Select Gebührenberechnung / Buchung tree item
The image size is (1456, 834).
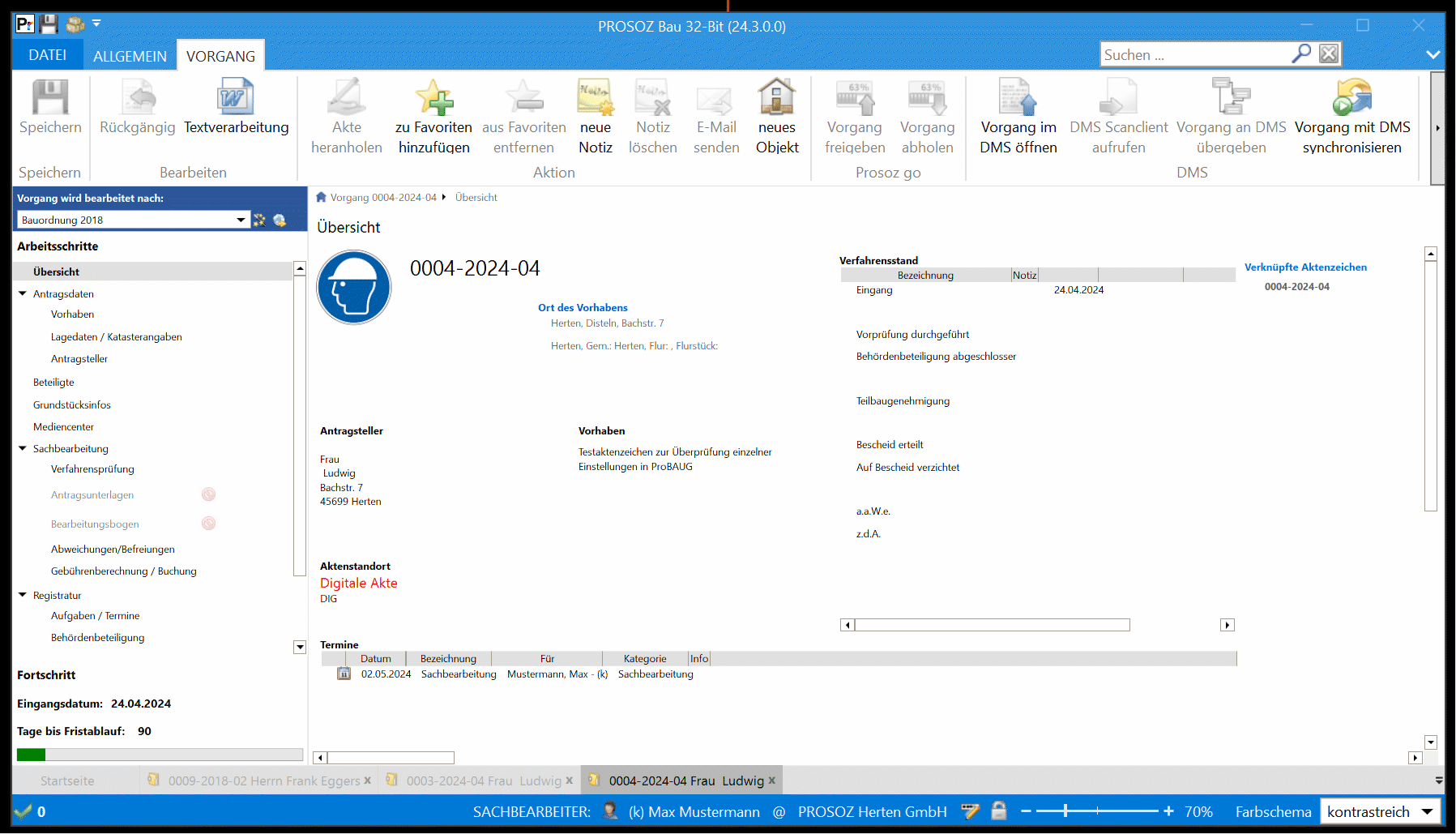click(x=123, y=571)
